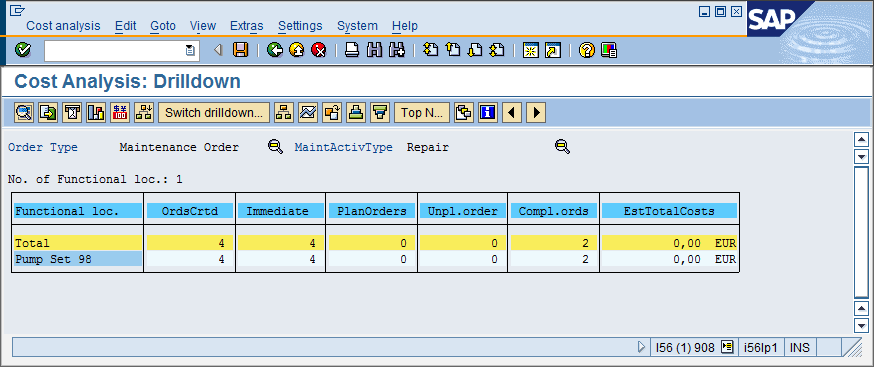Click the Immediate column header
Screen dimensions: 874x367
(x=280, y=211)
